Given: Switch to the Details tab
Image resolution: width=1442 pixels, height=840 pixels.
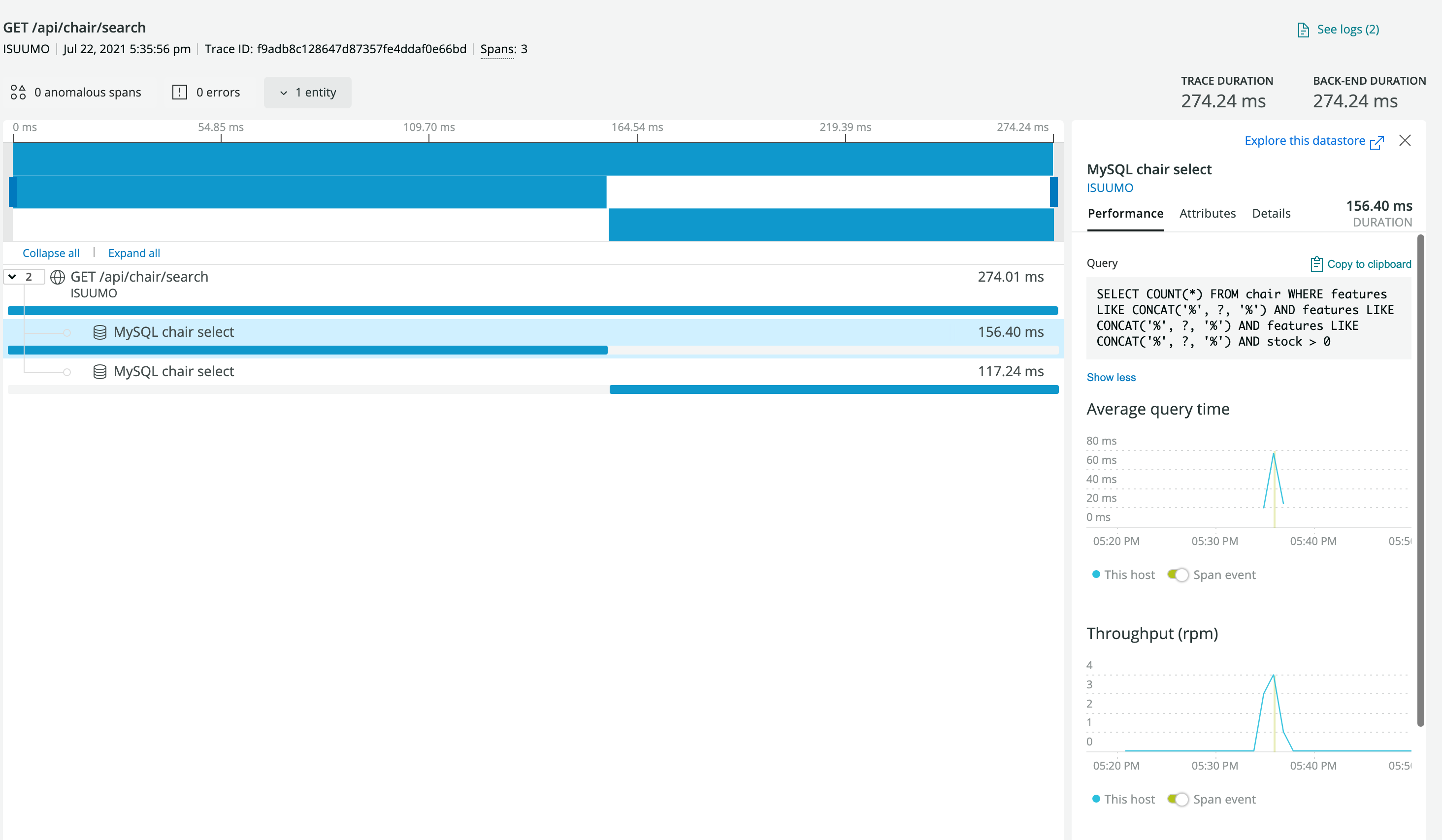Looking at the screenshot, I should coord(1271,213).
